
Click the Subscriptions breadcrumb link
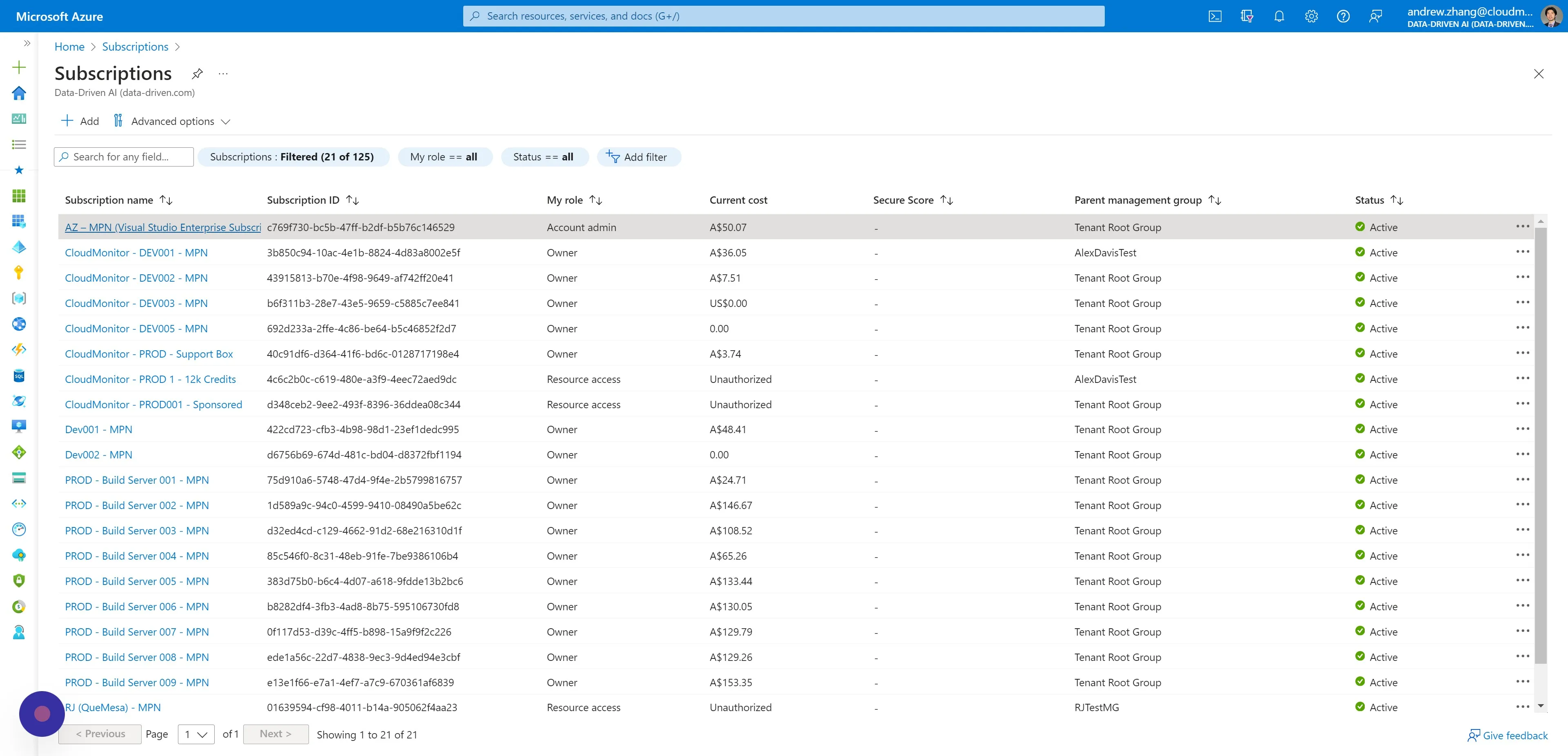click(x=135, y=46)
